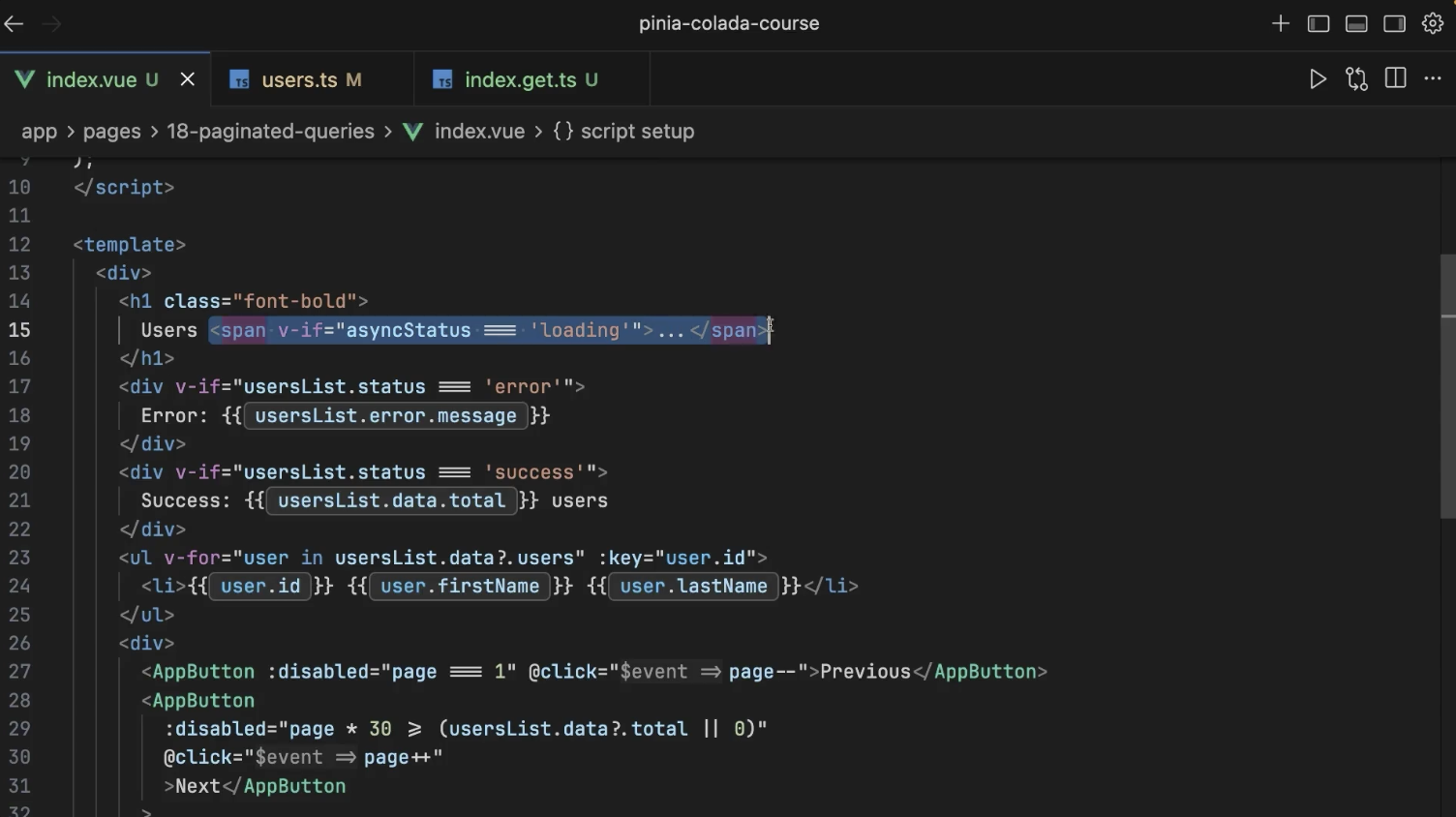This screenshot has width=1456, height=817.
Task: Run the file with the play icon
Action: pos(1318,79)
